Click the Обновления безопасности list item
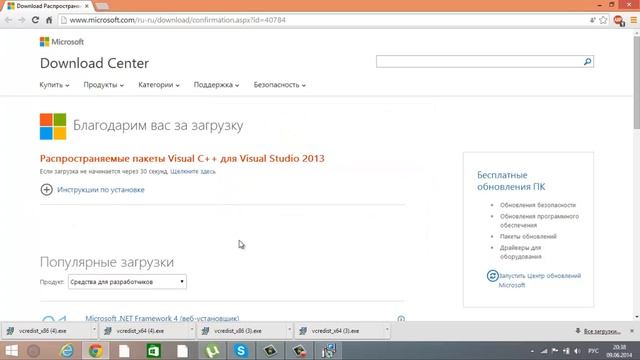640x360 pixels. click(538, 205)
